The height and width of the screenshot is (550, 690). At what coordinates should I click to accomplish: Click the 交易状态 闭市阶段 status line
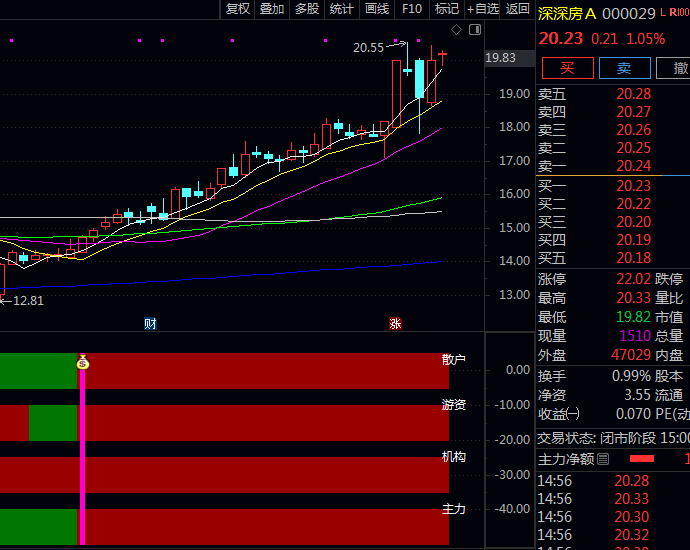pyautogui.click(x=613, y=438)
